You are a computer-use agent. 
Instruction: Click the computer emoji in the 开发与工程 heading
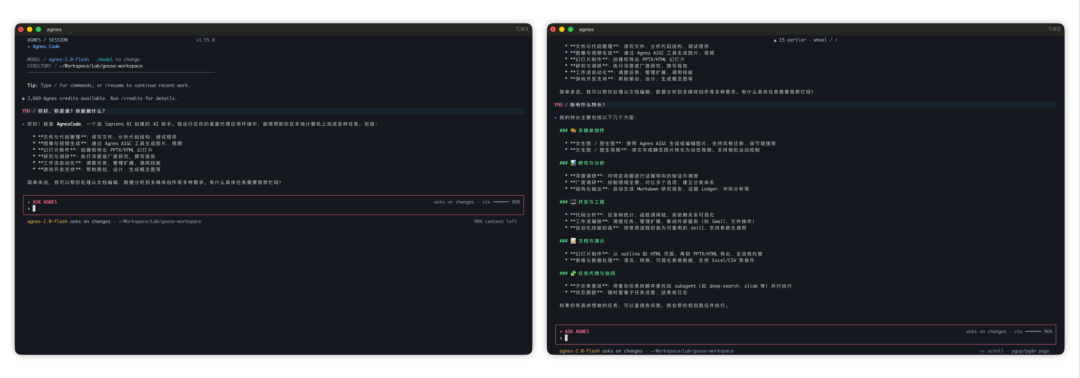point(573,202)
